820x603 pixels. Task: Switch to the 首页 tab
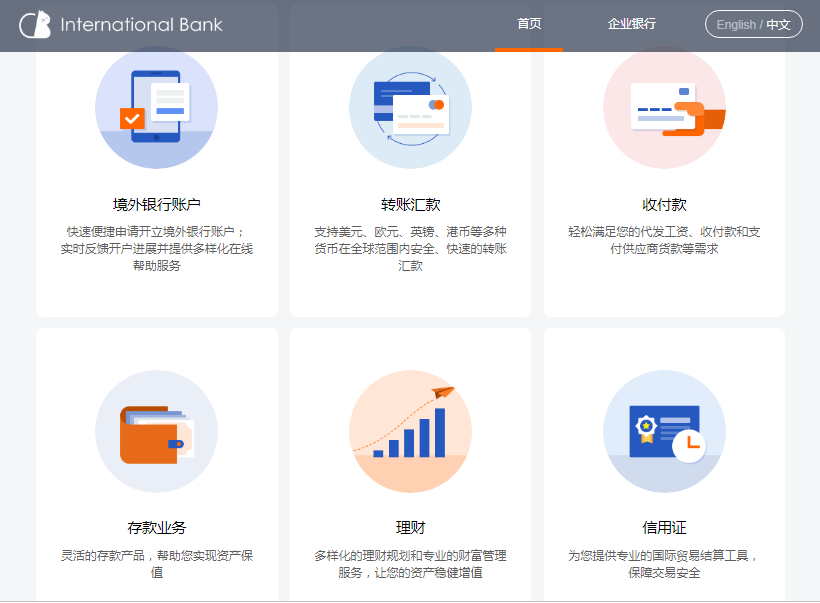tap(529, 25)
